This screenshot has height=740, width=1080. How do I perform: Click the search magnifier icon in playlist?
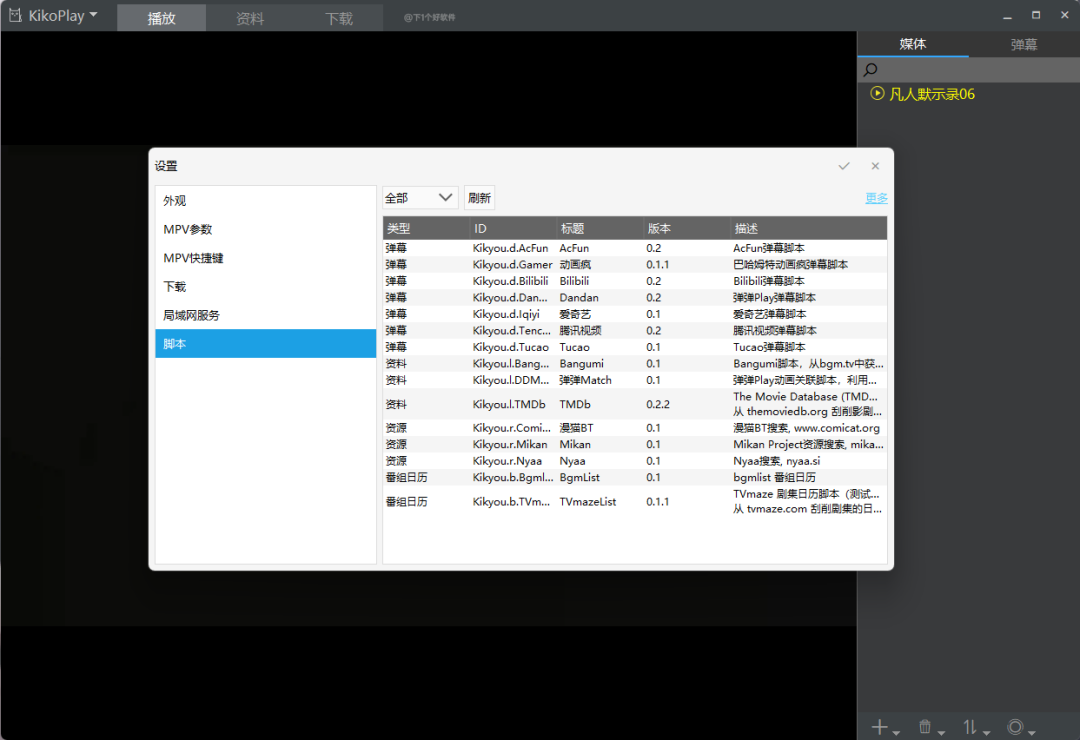870,70
